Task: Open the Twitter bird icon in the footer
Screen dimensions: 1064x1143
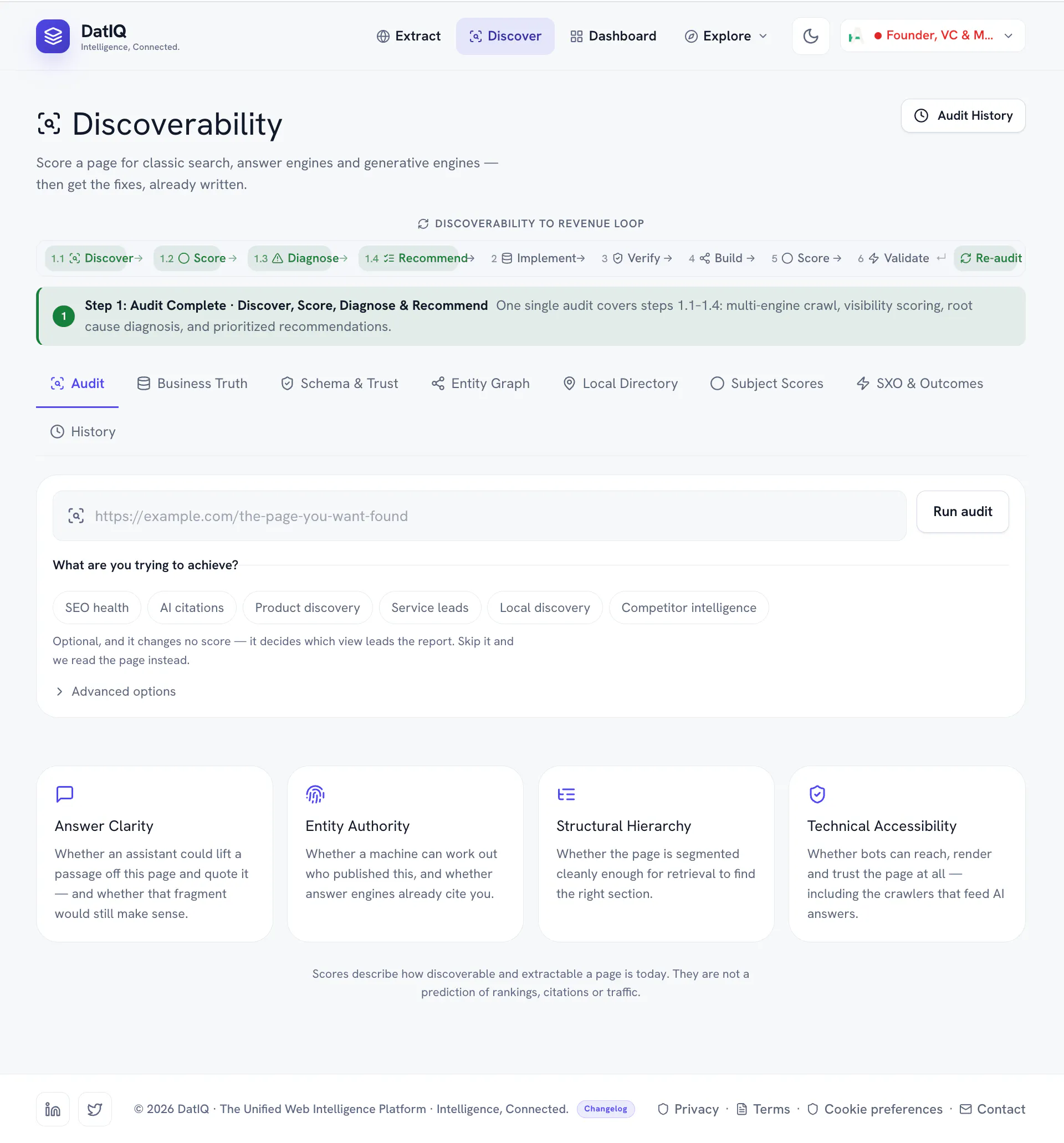Action: [95, 1109]
